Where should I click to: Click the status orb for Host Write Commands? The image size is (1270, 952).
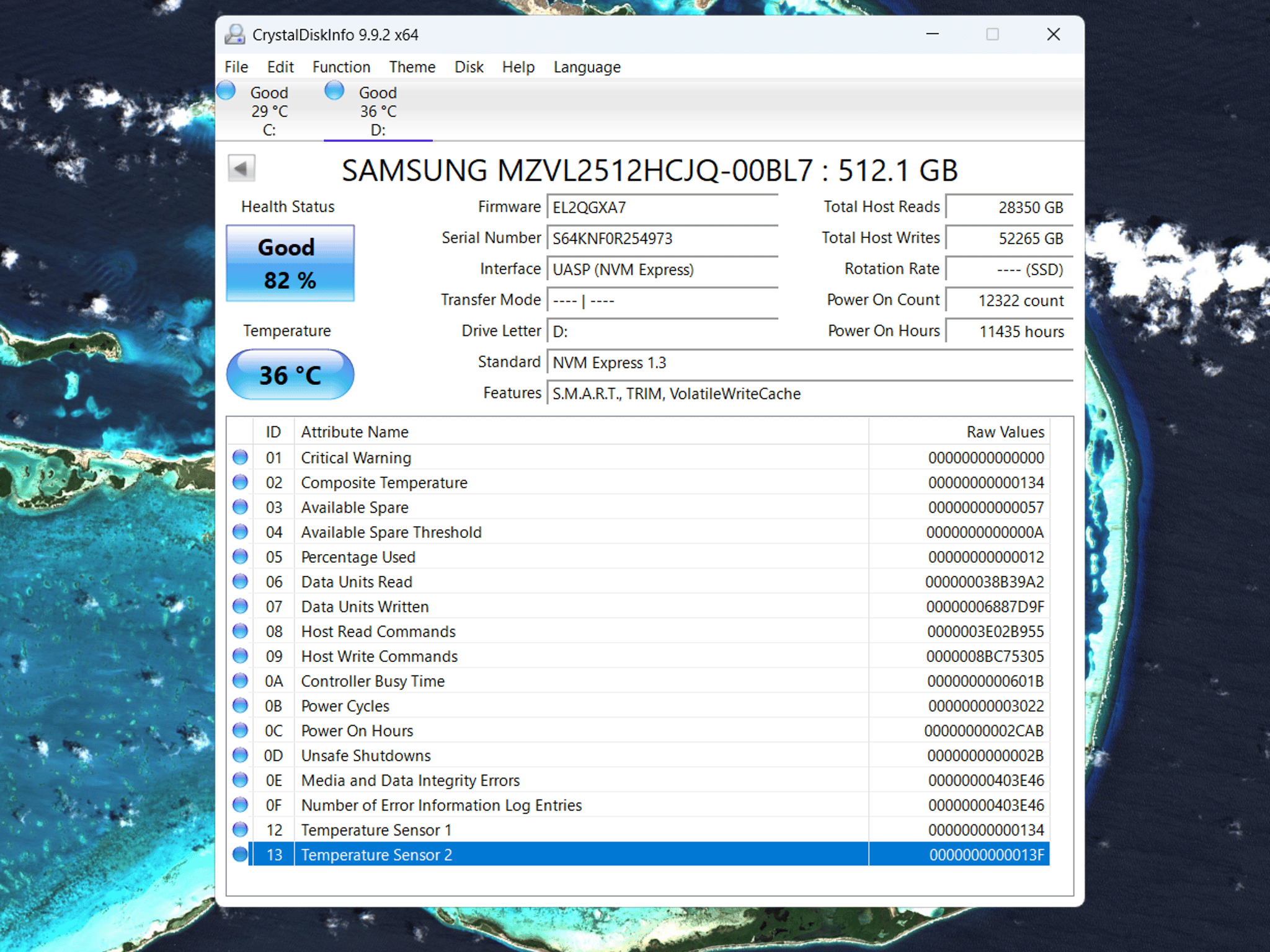coord(240,656)
